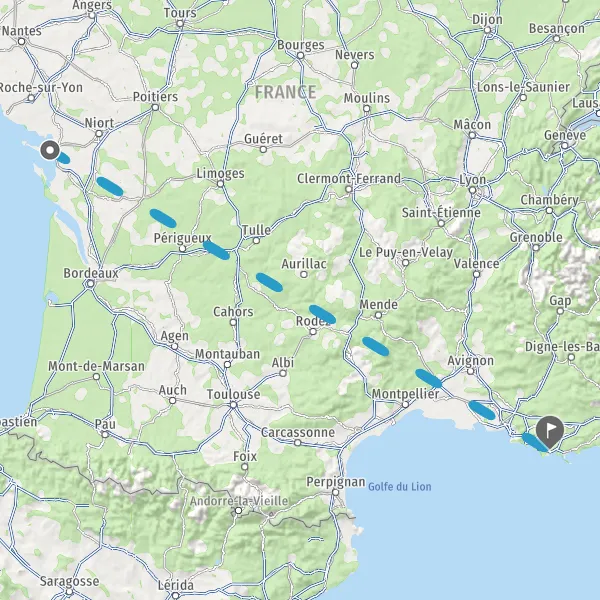Click the FRANCE country label
600x600 pixels.
point(285,92)
